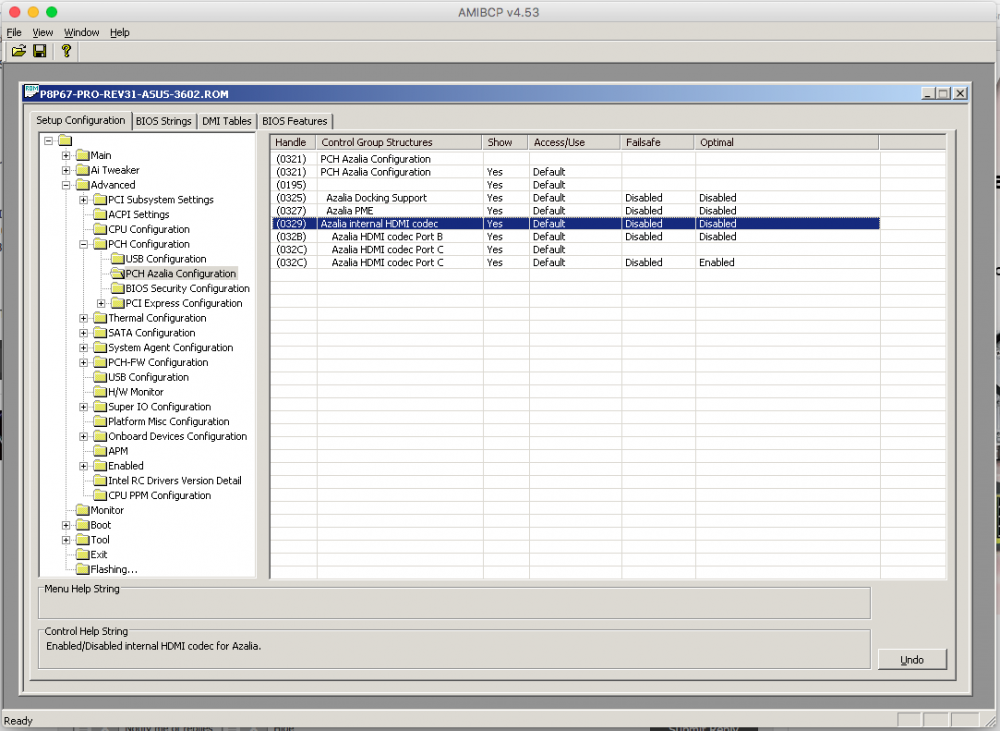Image resolution: width=1000 pixels, height=731 pixels.
Task: Click the Show column header
Action: pyautogui.click(x=504, y=142)
